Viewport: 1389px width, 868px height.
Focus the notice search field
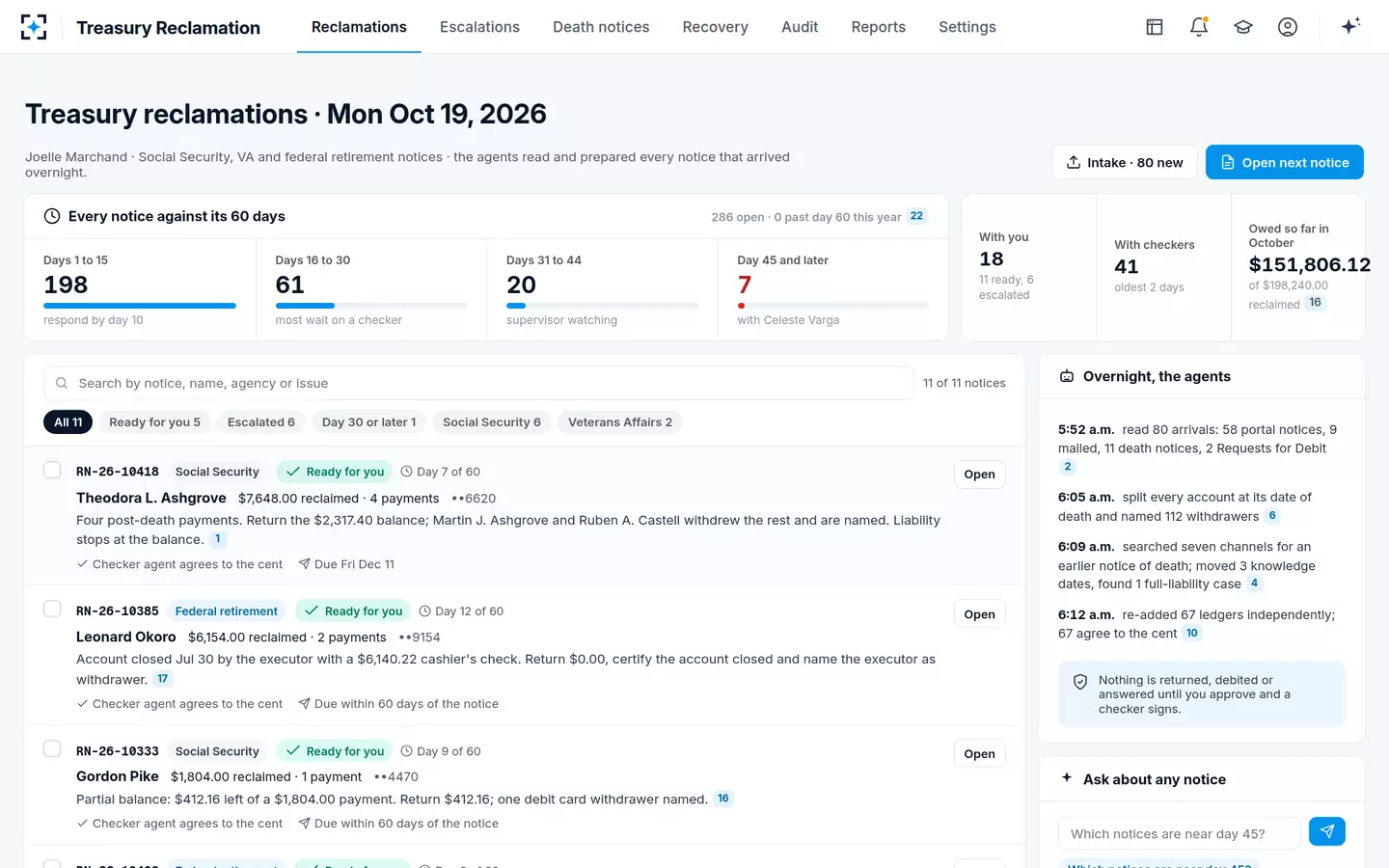(478, 383)
